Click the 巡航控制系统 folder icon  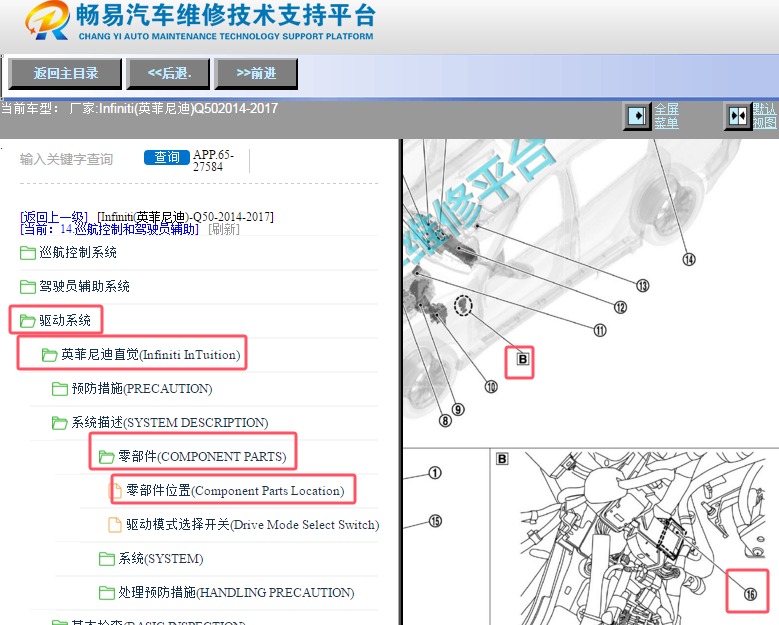[27, 253]
